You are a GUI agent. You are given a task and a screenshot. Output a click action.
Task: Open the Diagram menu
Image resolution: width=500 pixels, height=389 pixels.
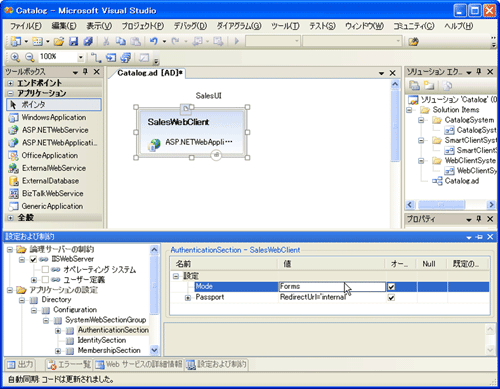239,26
